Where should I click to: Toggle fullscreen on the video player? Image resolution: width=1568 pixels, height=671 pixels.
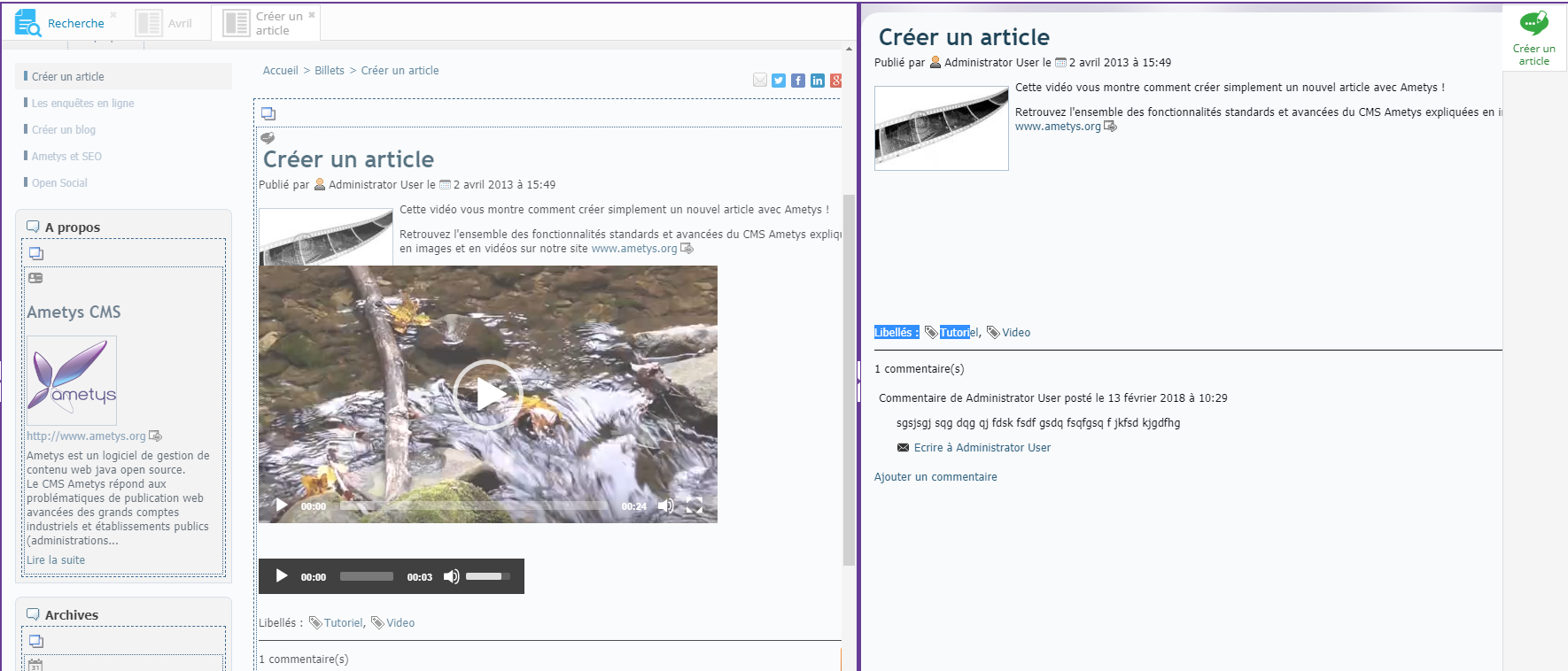pyautogui.click(x=695, y=505)
